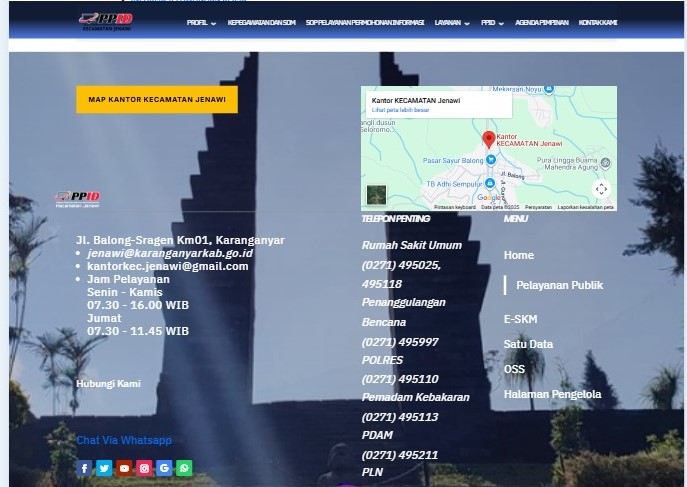687x487 pixels.
Task: Open the AGENDA PIMPINAN menu item
Action: 541,22
